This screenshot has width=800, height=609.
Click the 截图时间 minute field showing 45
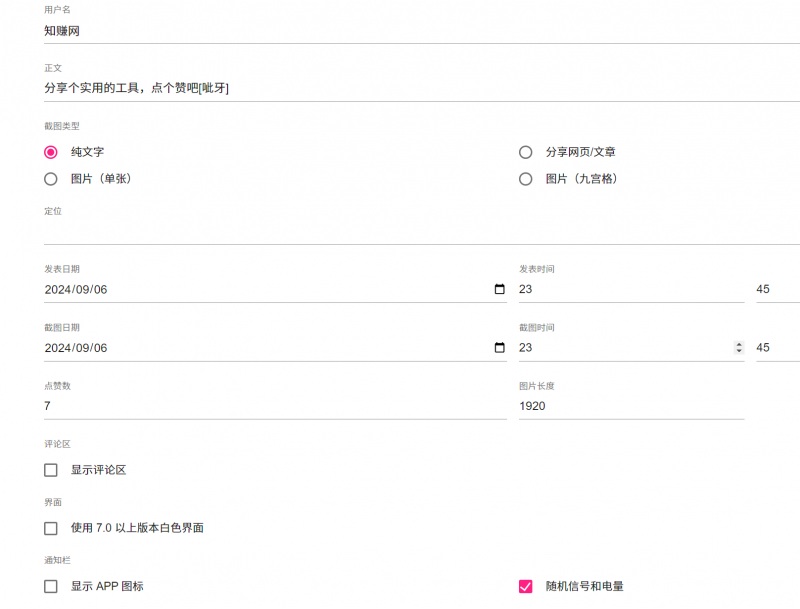(x=777, y=348)
